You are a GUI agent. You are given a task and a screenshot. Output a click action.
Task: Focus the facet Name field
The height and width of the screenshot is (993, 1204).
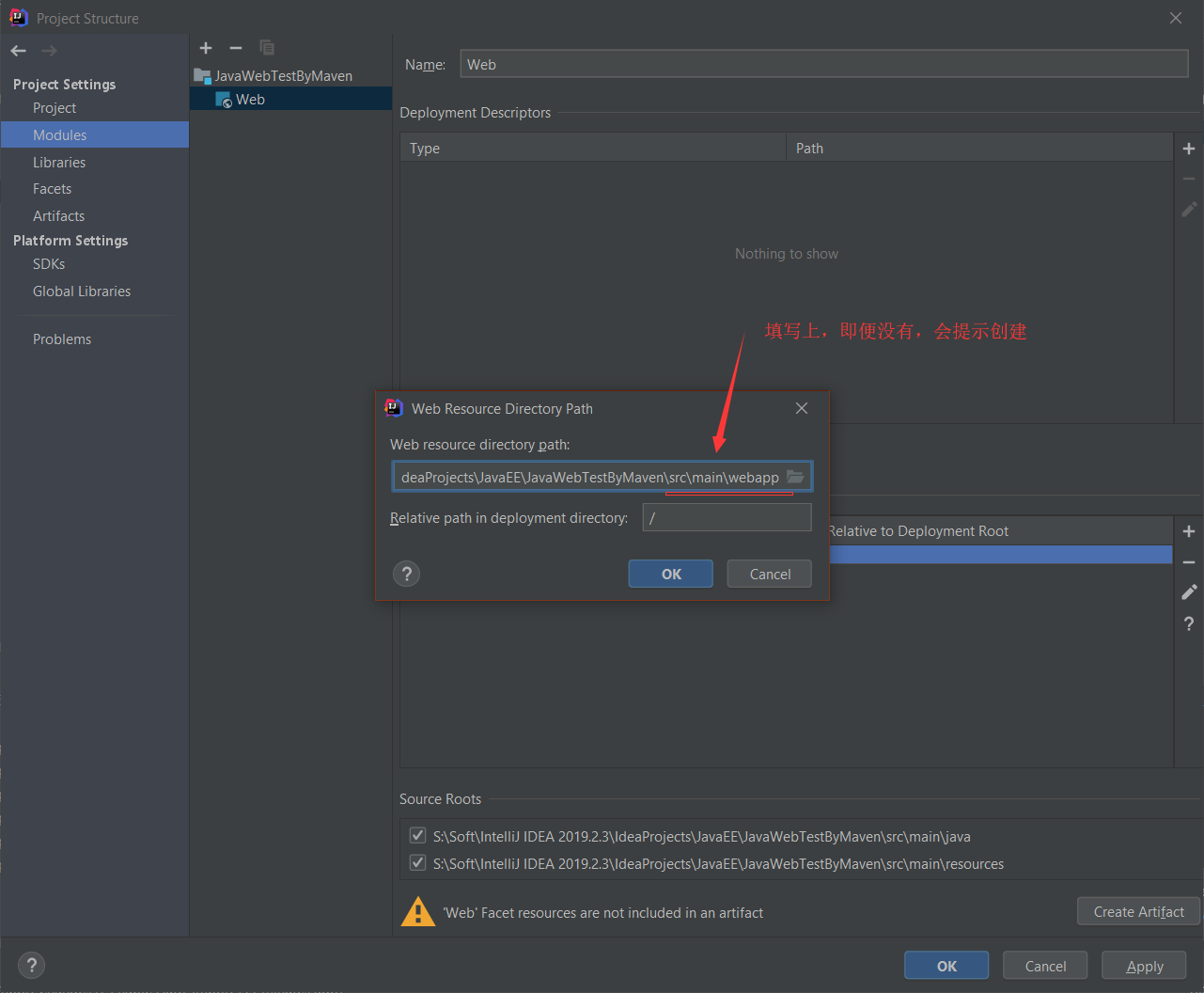click(x=824, y=64)
